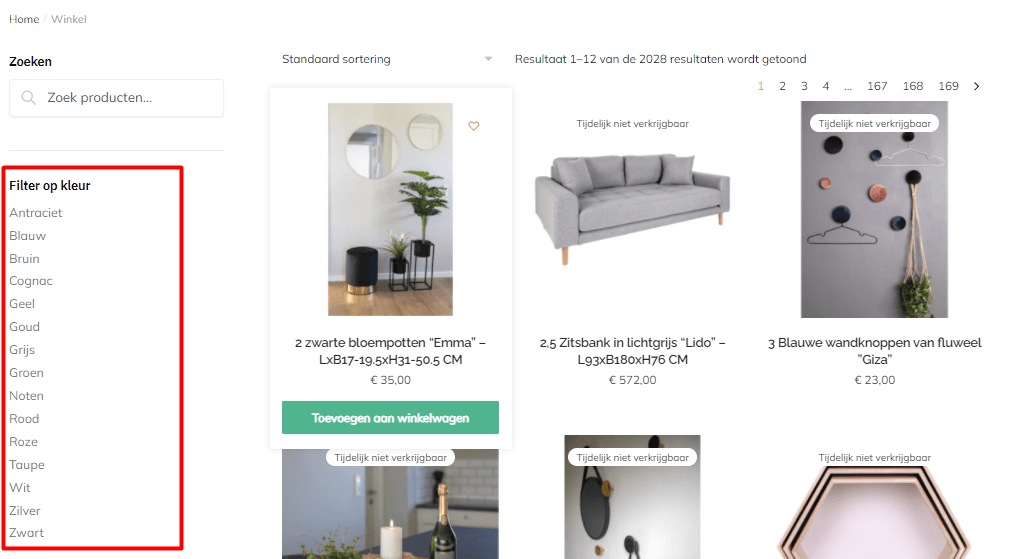Go to next page with arrow icon

[976, 86]
